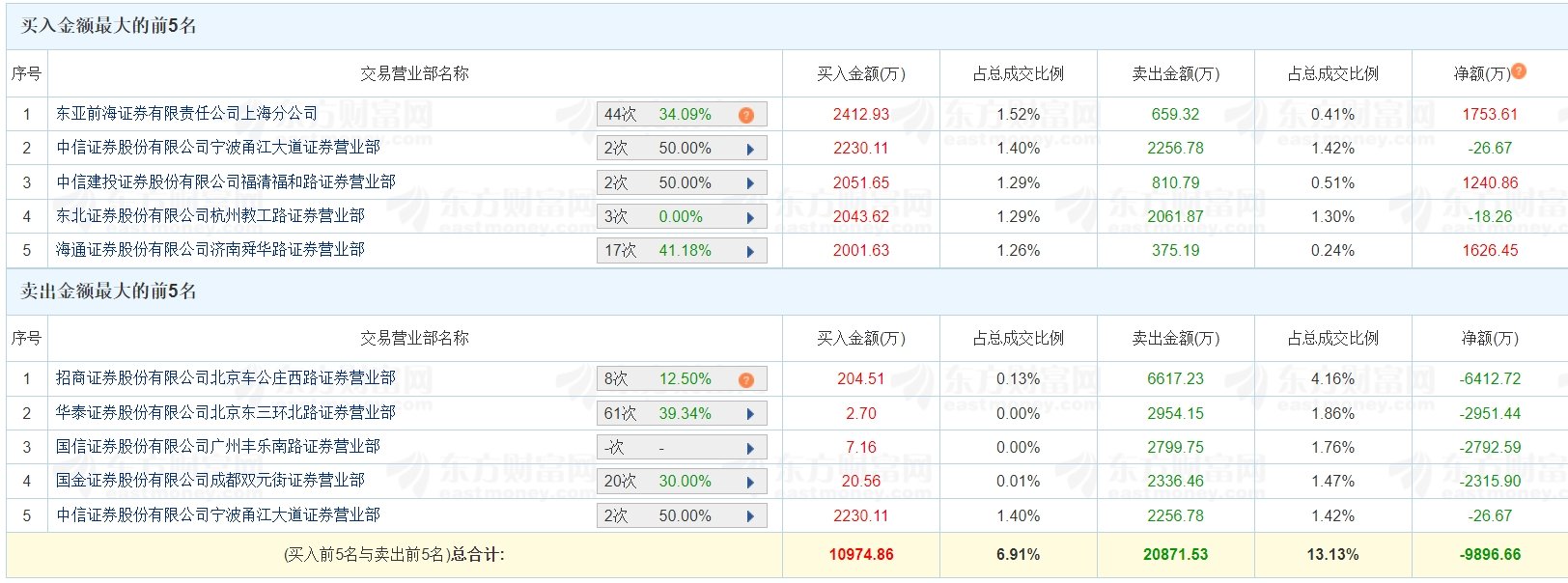Click total buy amount 10974.86
Image resolution: width=1568 pixels, height=583 pixels.
861,554
